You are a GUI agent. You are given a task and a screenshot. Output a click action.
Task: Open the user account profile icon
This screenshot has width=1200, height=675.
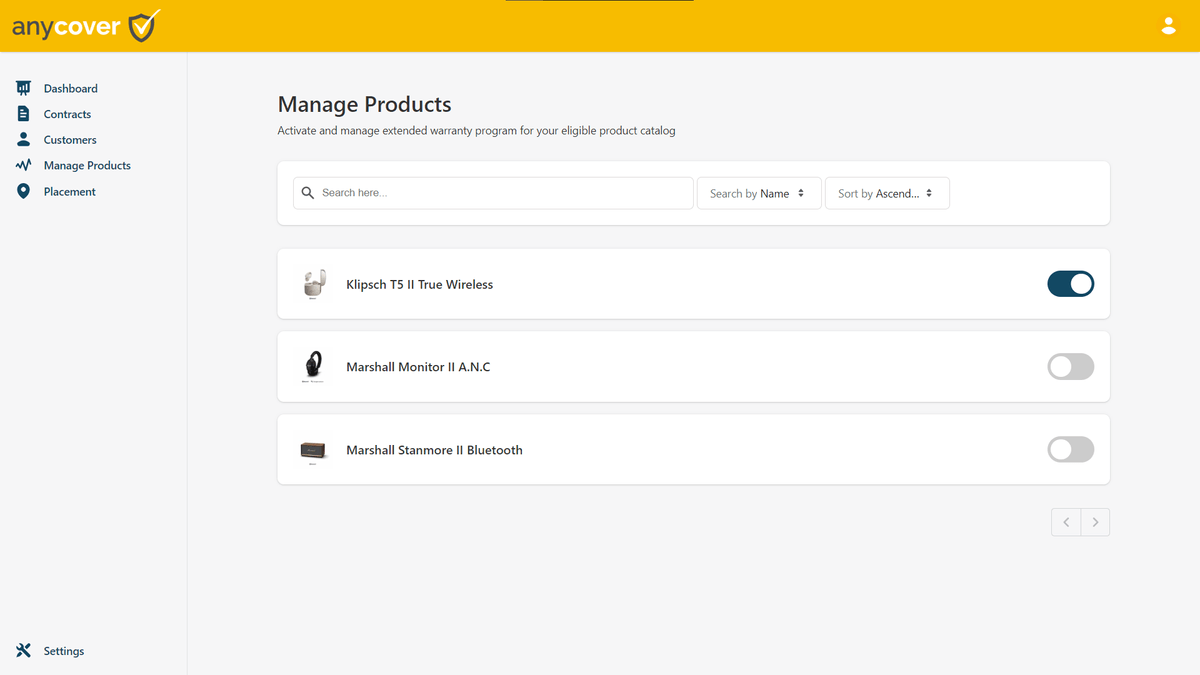click(1168, 26)
